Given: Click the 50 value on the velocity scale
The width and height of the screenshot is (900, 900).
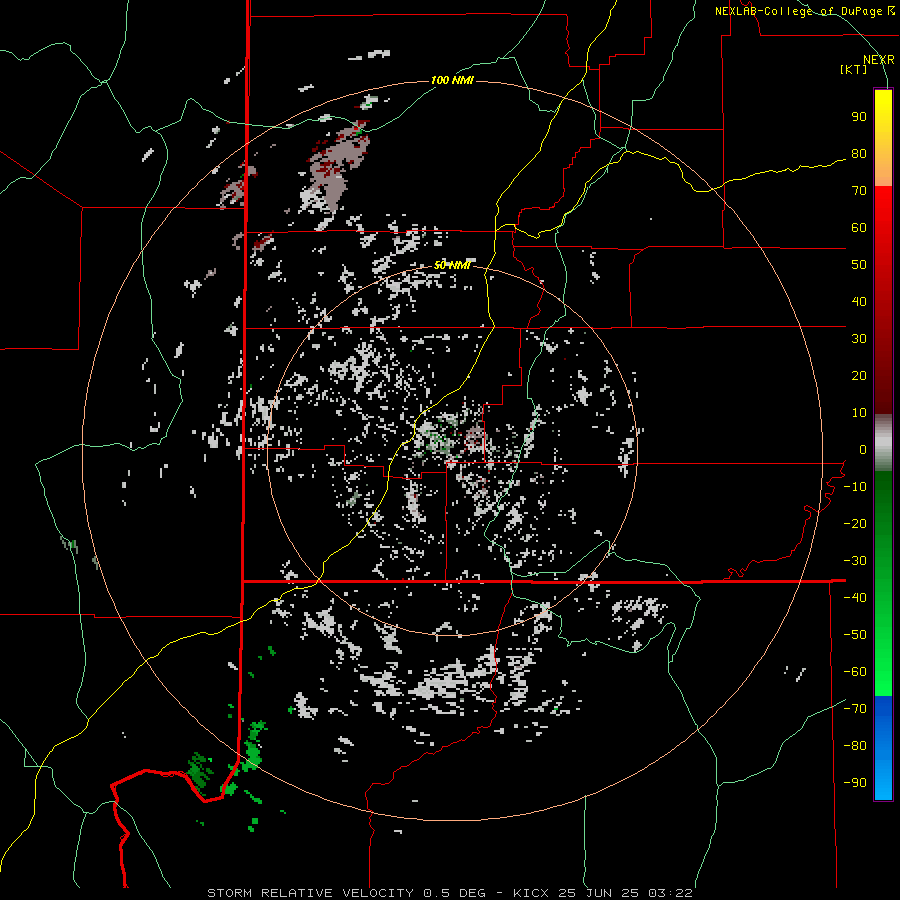Looking at the screenshot, I should pos(859,265).
